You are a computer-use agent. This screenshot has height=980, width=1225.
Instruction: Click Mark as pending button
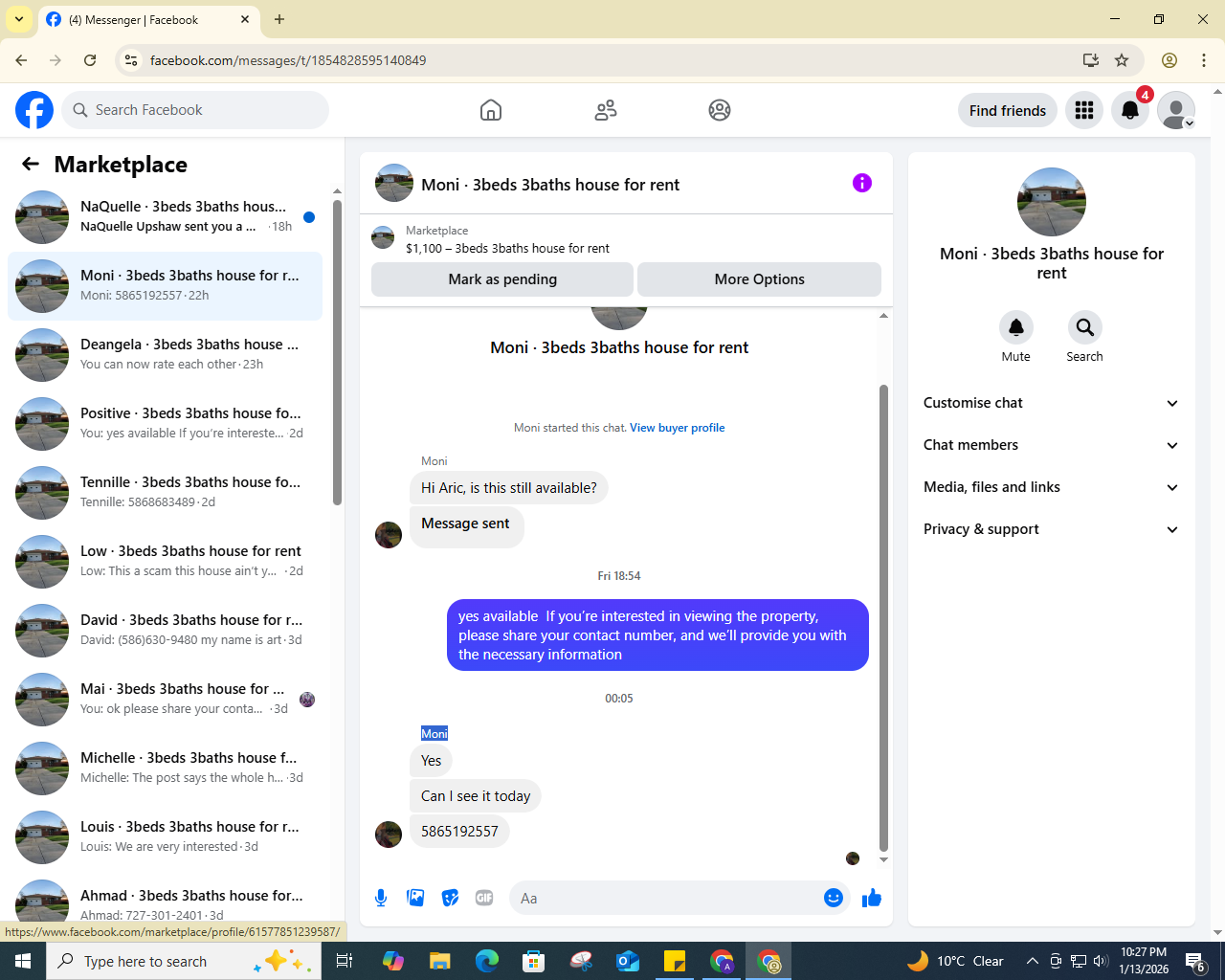[x=502, y=279]
